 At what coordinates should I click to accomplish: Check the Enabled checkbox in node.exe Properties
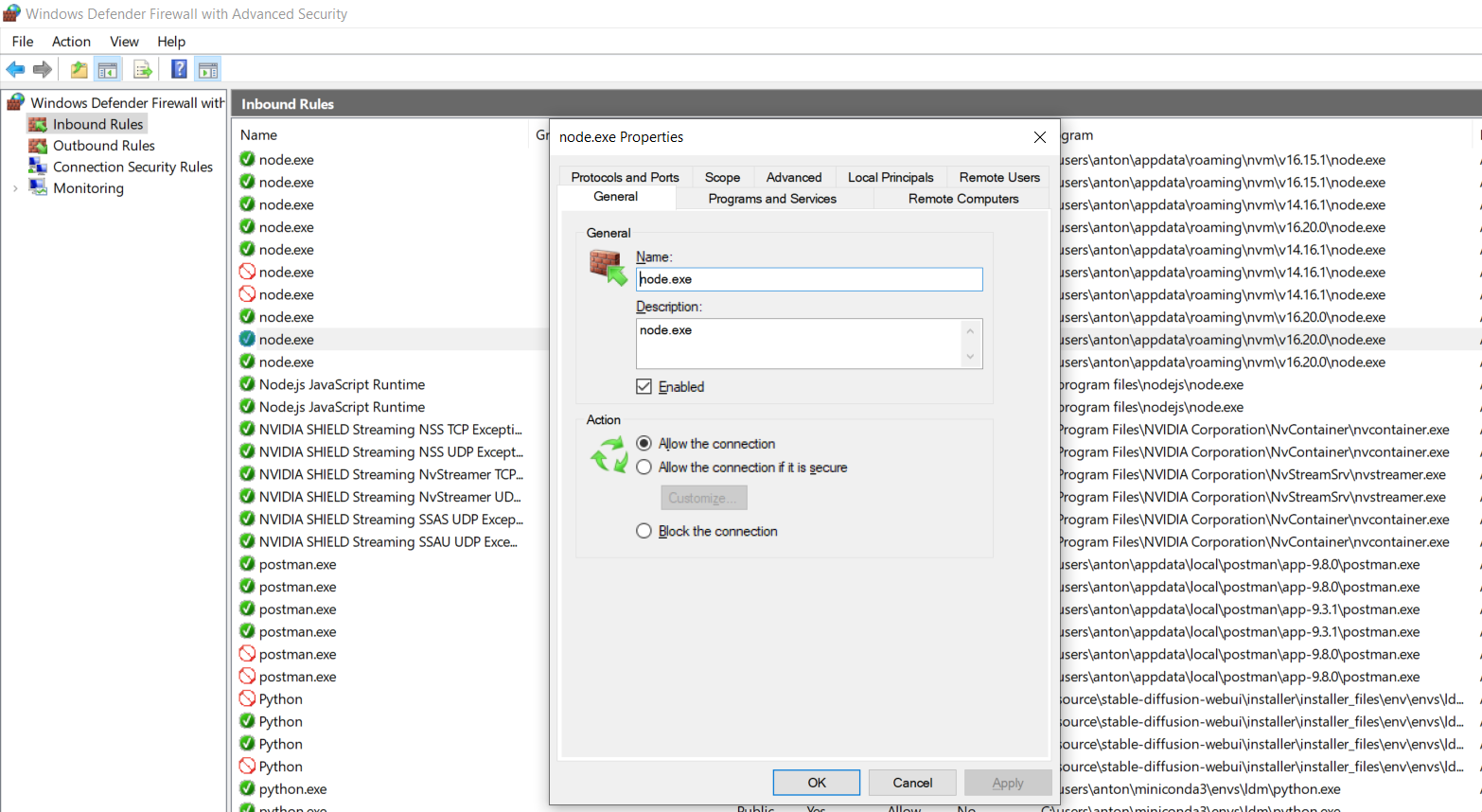point(644,386)
